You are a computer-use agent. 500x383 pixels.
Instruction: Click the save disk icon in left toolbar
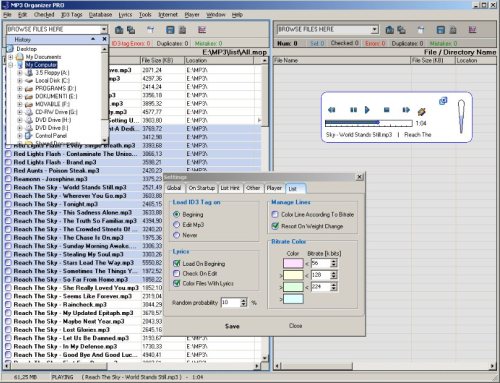(170, 30)
